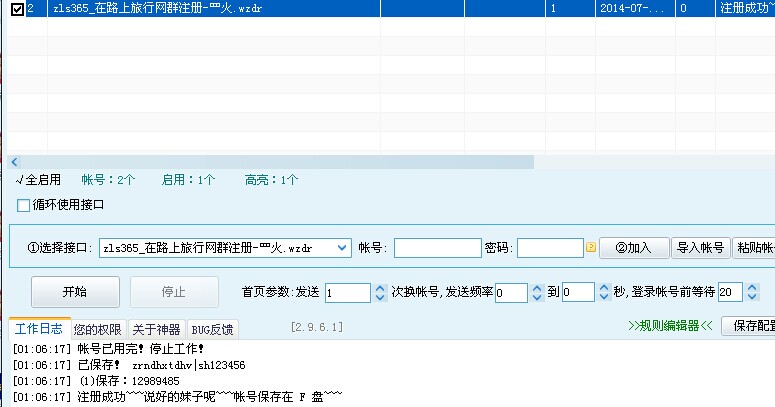Select row 2 file name zls365 cell

[214, 8]
